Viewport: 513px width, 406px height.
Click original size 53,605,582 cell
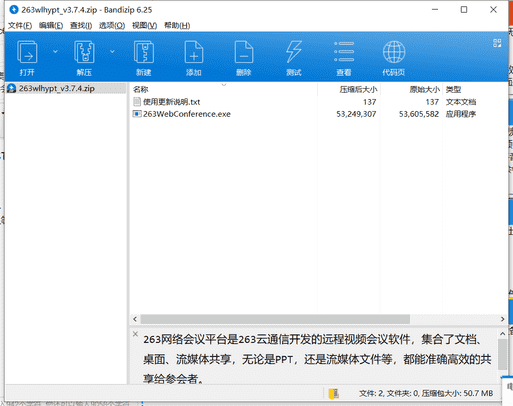click(419, 114)
